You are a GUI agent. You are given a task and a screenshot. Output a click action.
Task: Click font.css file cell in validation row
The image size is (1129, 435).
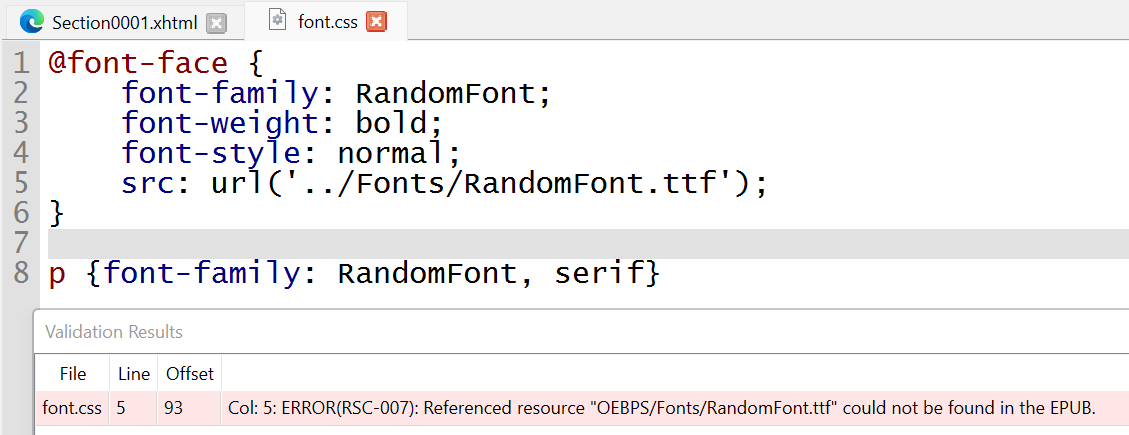[72, 407]
